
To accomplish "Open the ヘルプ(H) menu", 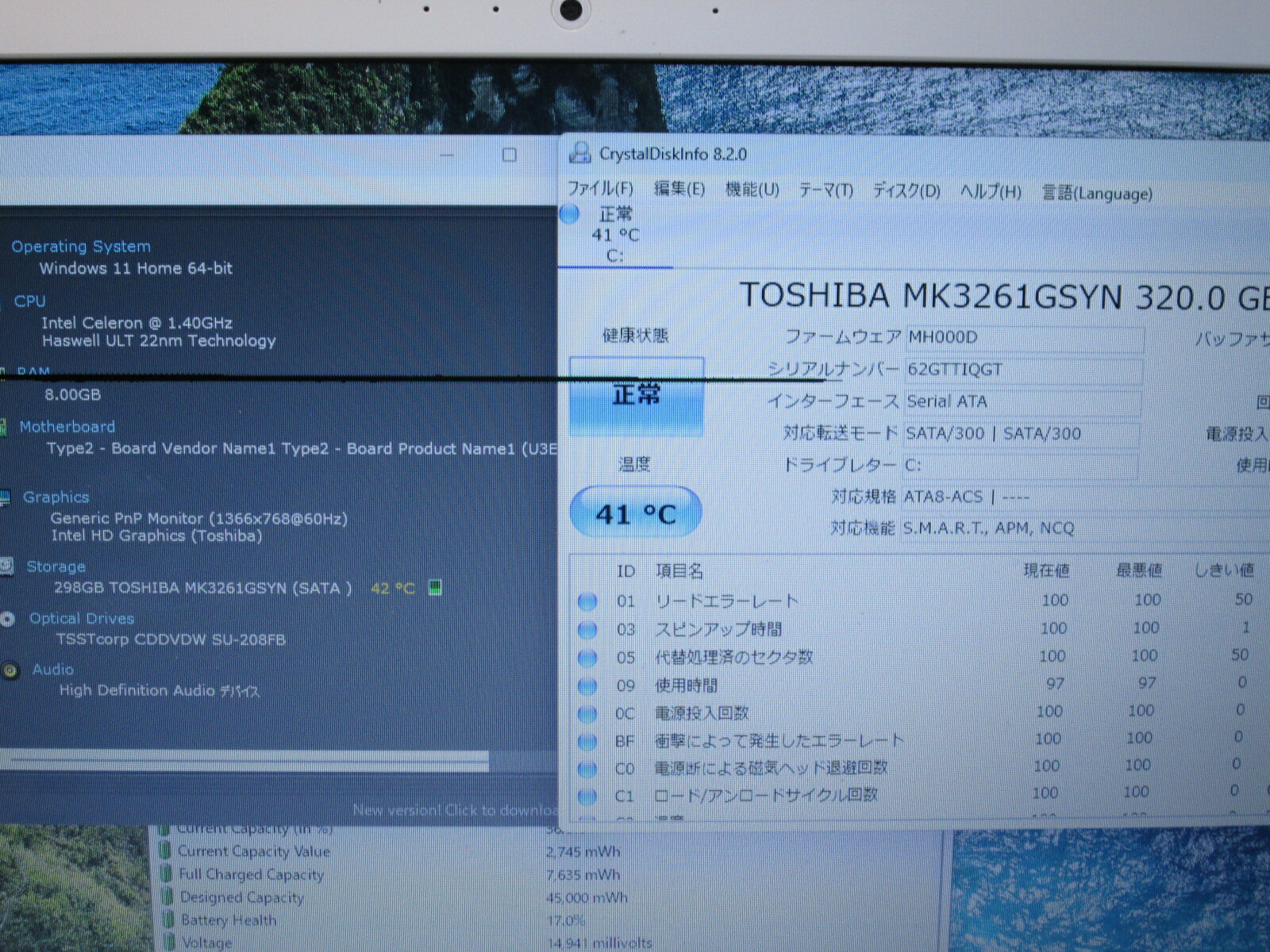I will (991, 192).
